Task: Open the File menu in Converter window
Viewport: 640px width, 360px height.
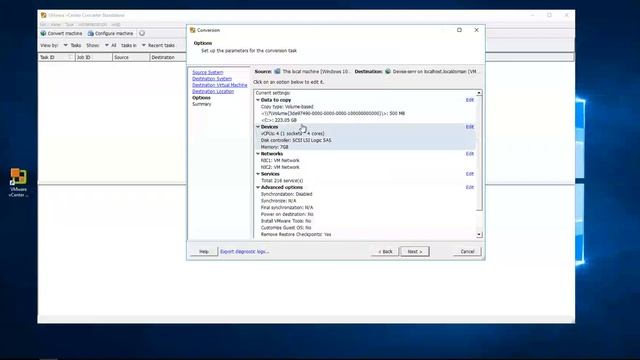Action: 43,24
